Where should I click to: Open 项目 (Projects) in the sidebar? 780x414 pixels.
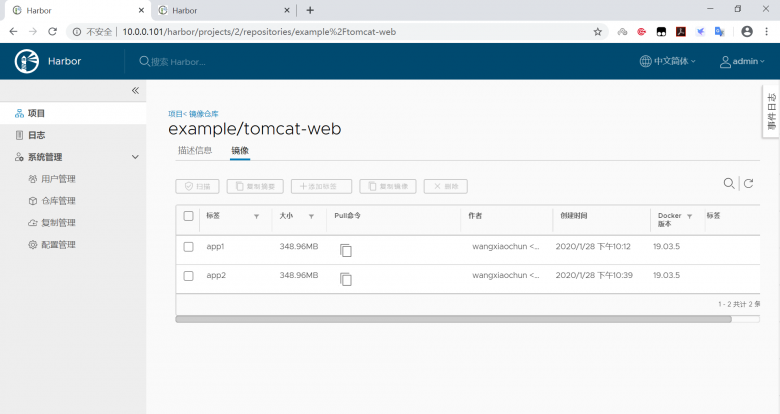pyautogui.click(x=73, y=113)
